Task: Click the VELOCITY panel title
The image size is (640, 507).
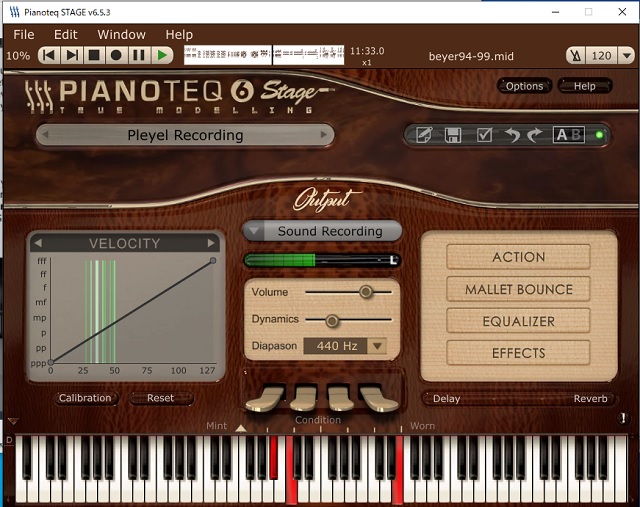Action: [x=124, y=244]
